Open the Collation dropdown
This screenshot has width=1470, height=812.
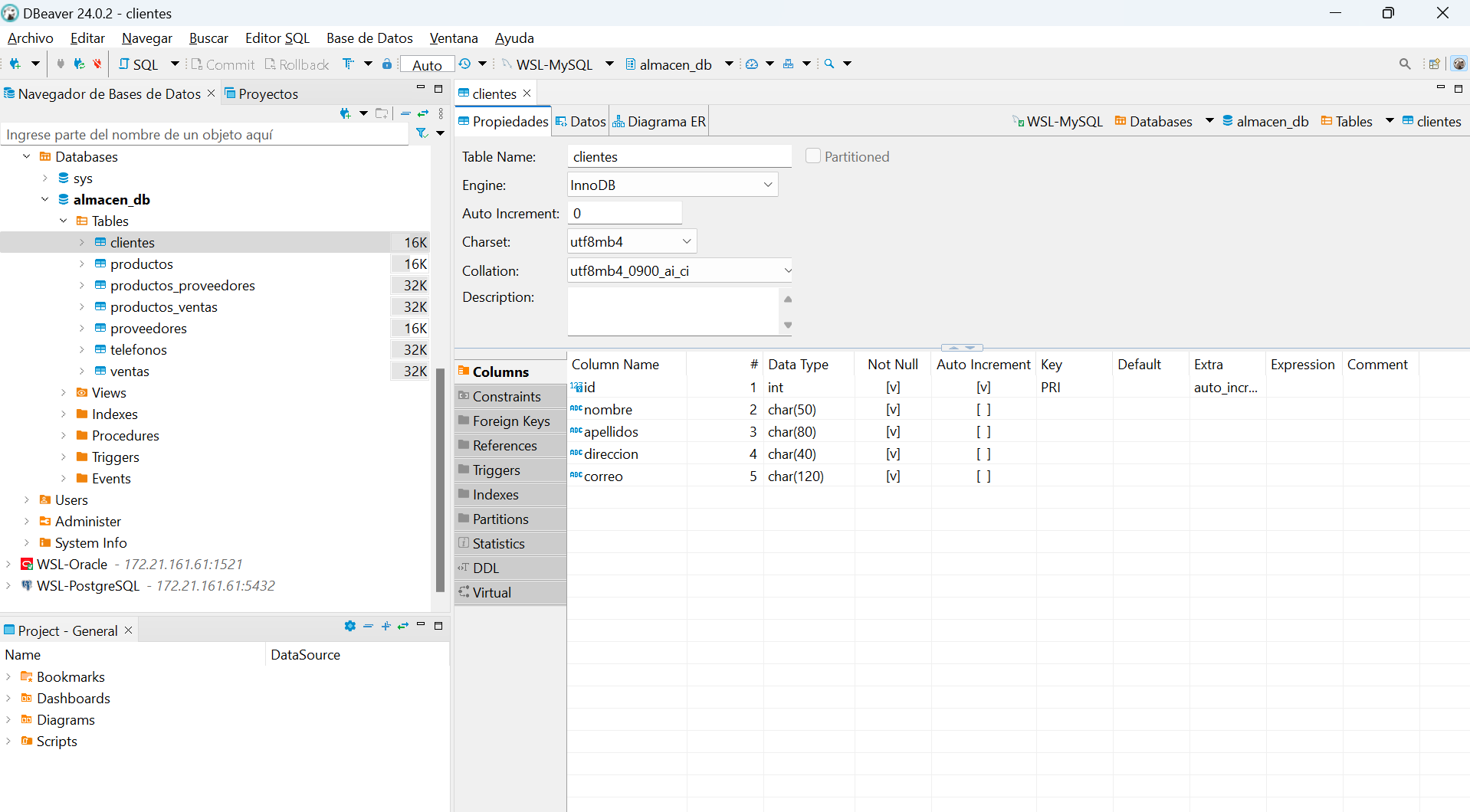click(787, 270)
